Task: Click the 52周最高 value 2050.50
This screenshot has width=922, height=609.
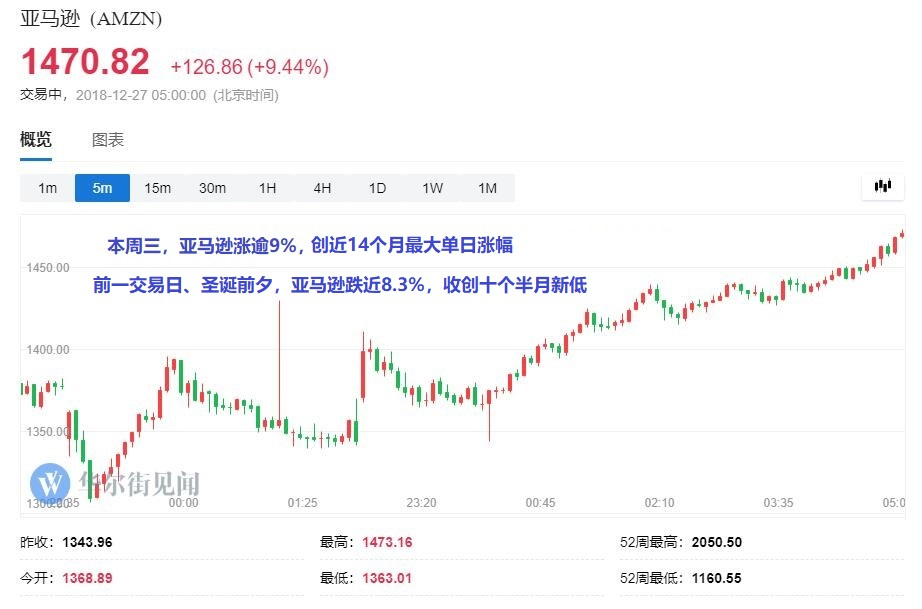Action: coord(717,542)
